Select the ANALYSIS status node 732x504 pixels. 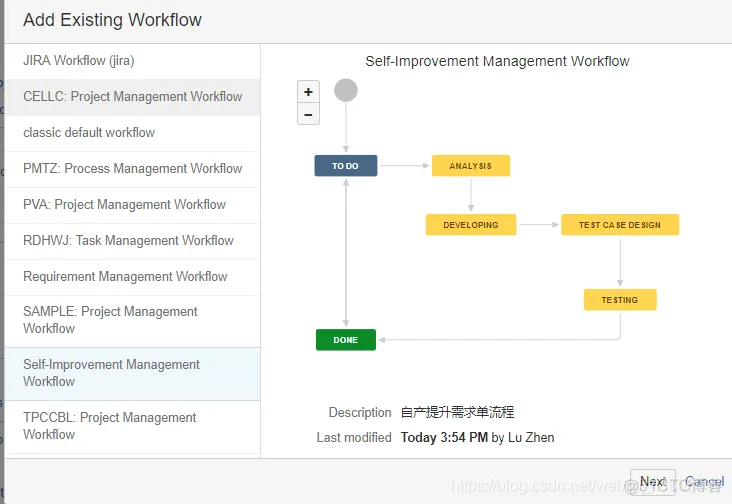471,166
